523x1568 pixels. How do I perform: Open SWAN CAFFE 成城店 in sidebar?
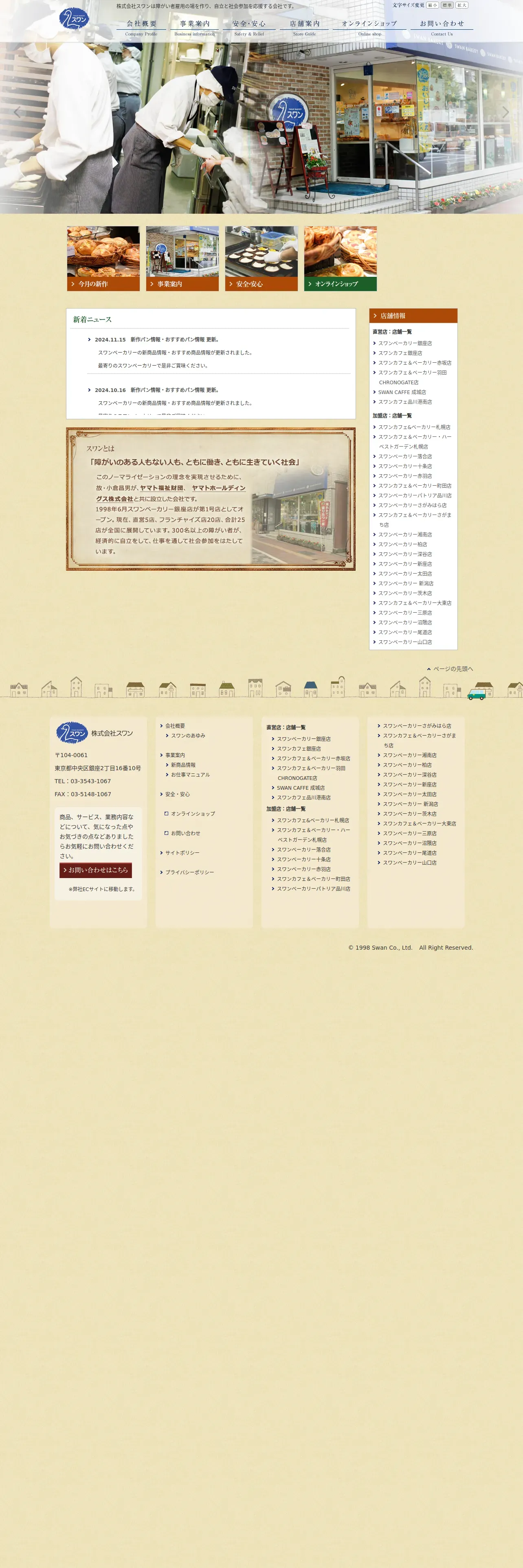pyautogui.click(x=402, y=392)
